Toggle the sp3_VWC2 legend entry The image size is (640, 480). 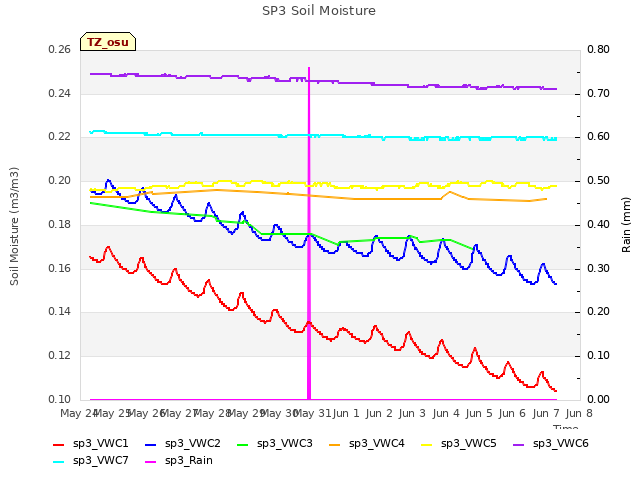coord(182,444)
